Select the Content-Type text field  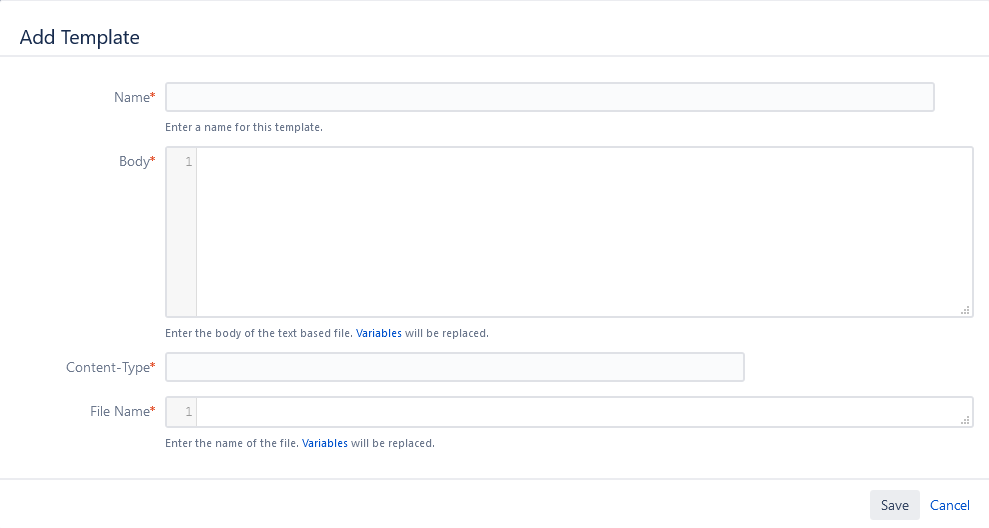coord(454,367)
